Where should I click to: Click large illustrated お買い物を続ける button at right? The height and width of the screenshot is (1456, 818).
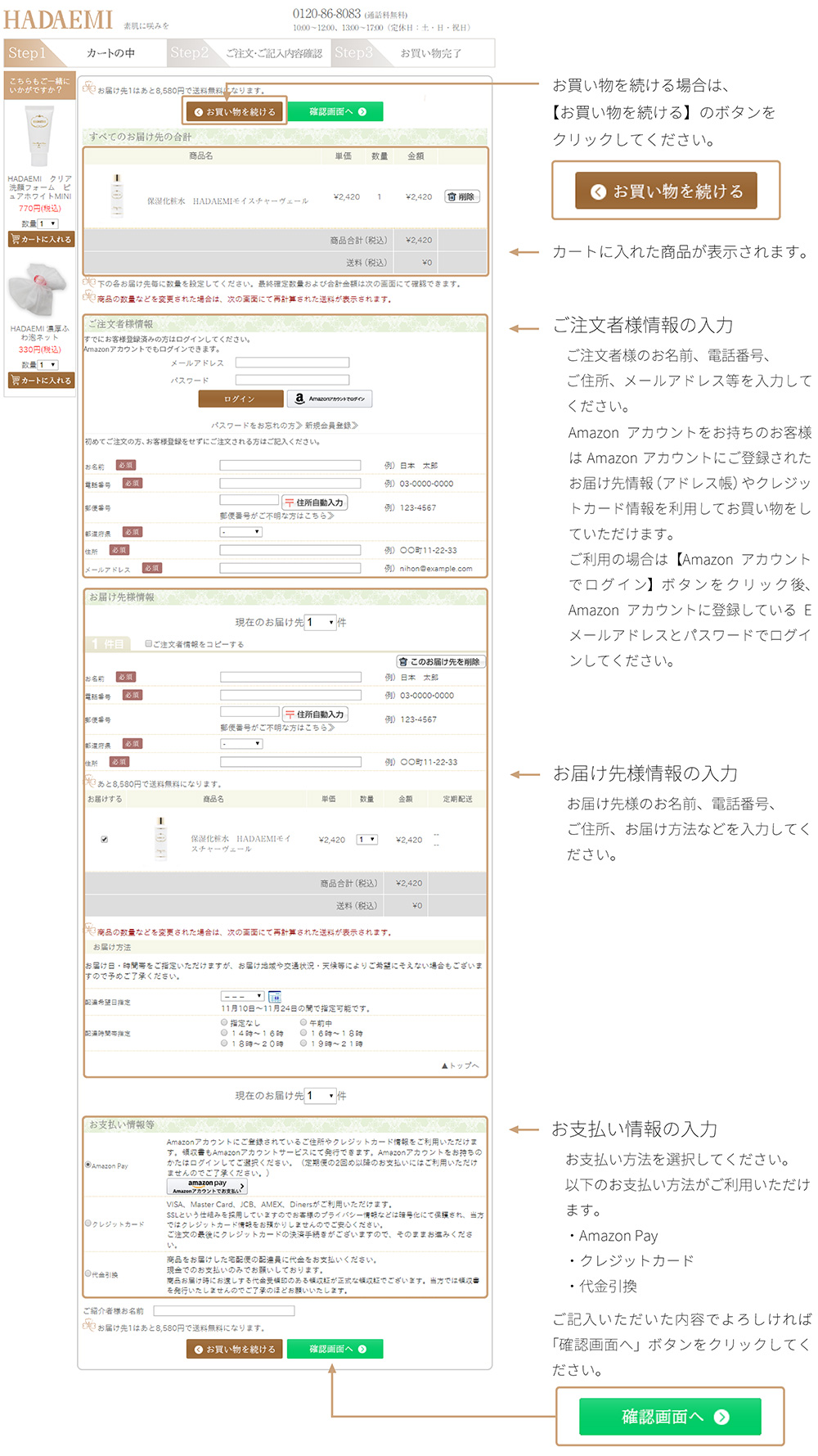tap(666, 191)
